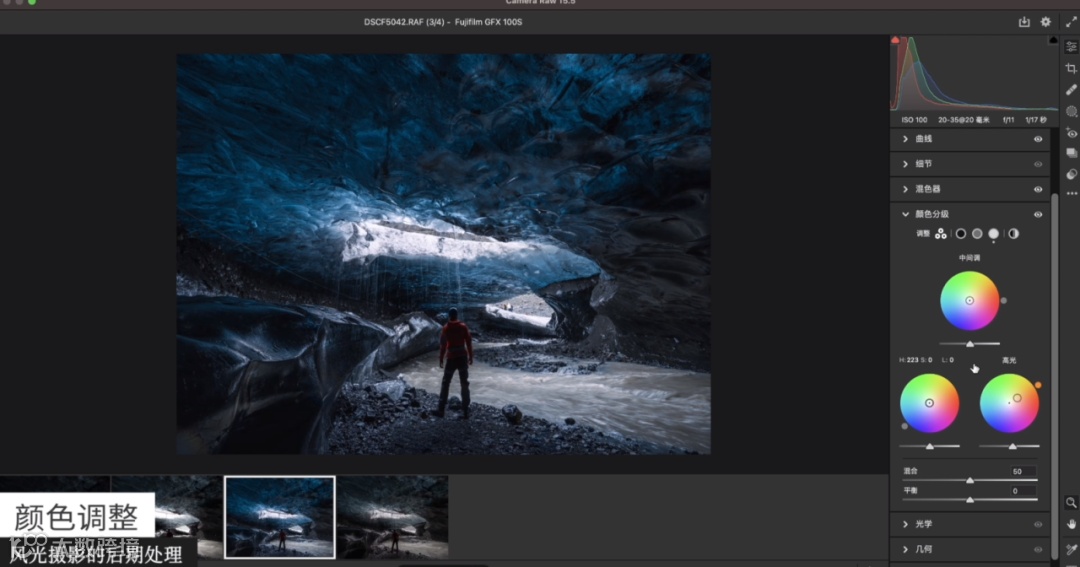This screenshot has height=567, width=1080.
Task: Toggle visibility of 颜色分级 panel
Action: tap(1038, 214)
